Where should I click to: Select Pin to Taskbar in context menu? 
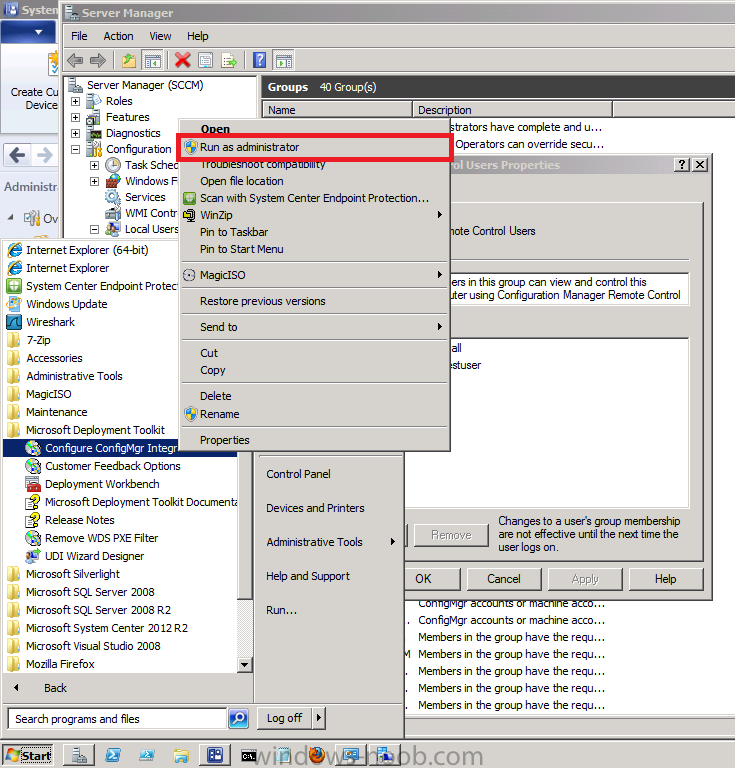[x=315, y=232]
